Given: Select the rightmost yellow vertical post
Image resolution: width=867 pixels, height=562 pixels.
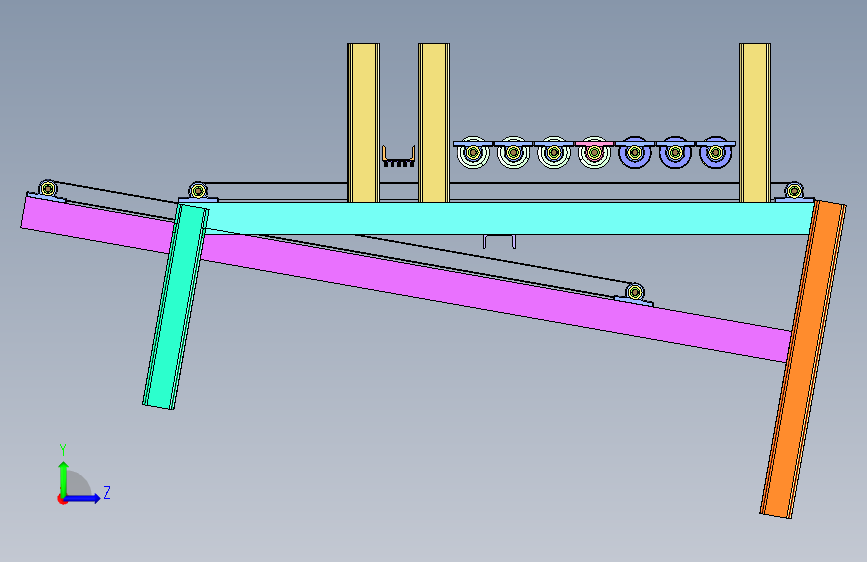Looking at the screenshot, I should click(755, 123).
